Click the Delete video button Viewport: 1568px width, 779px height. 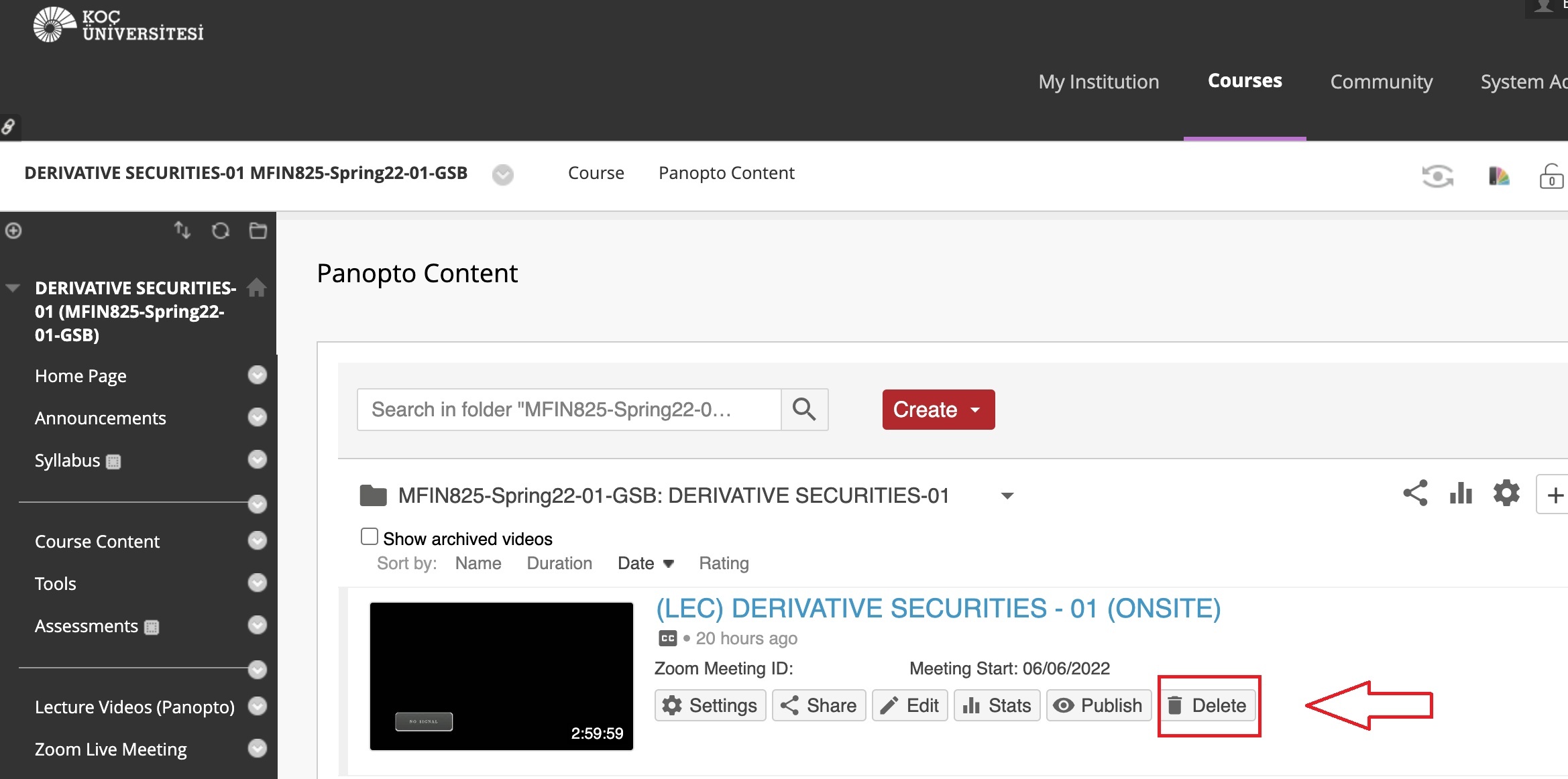pos(1208,705)
